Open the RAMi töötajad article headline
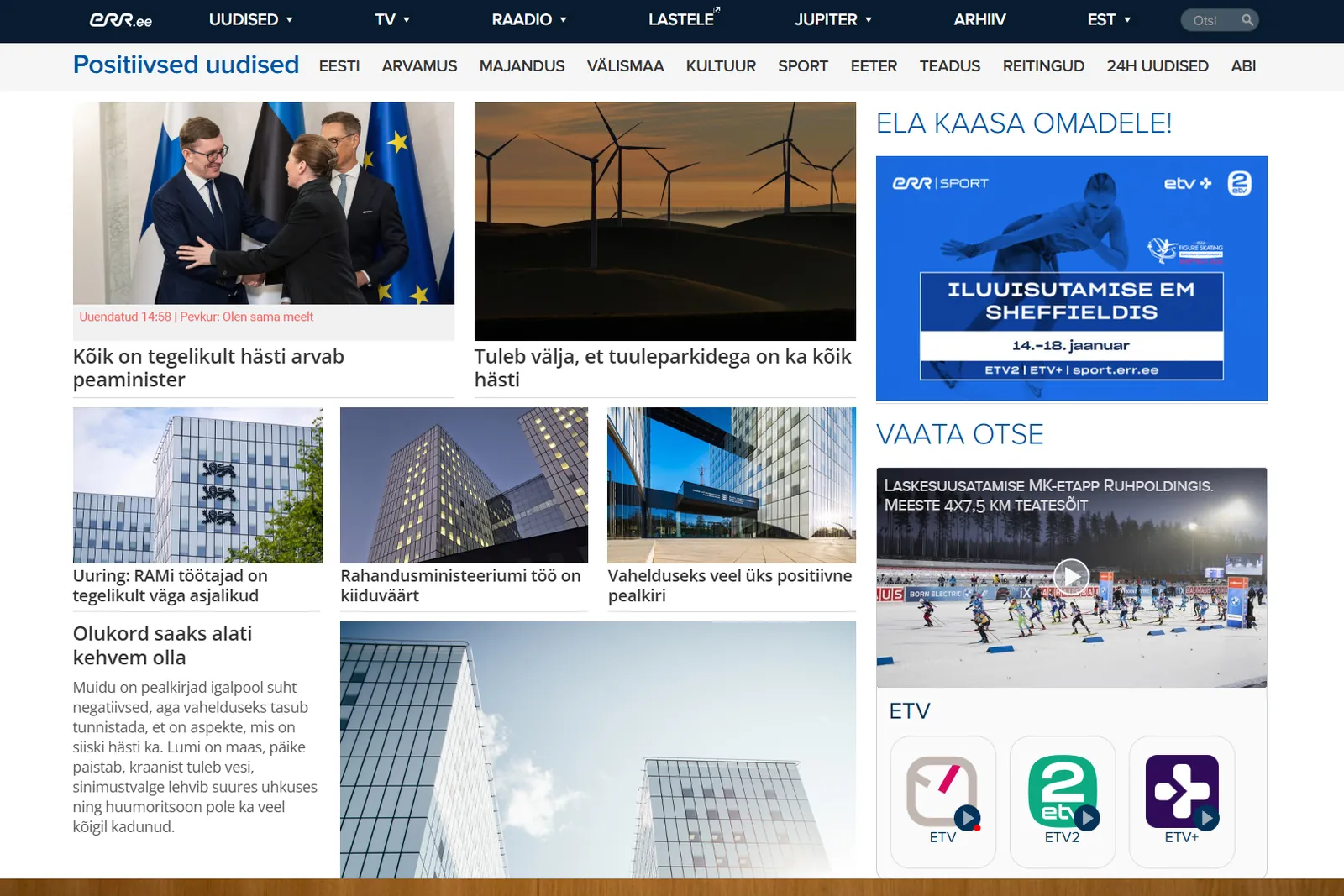 pyautogui.click(x=171, y=586)
